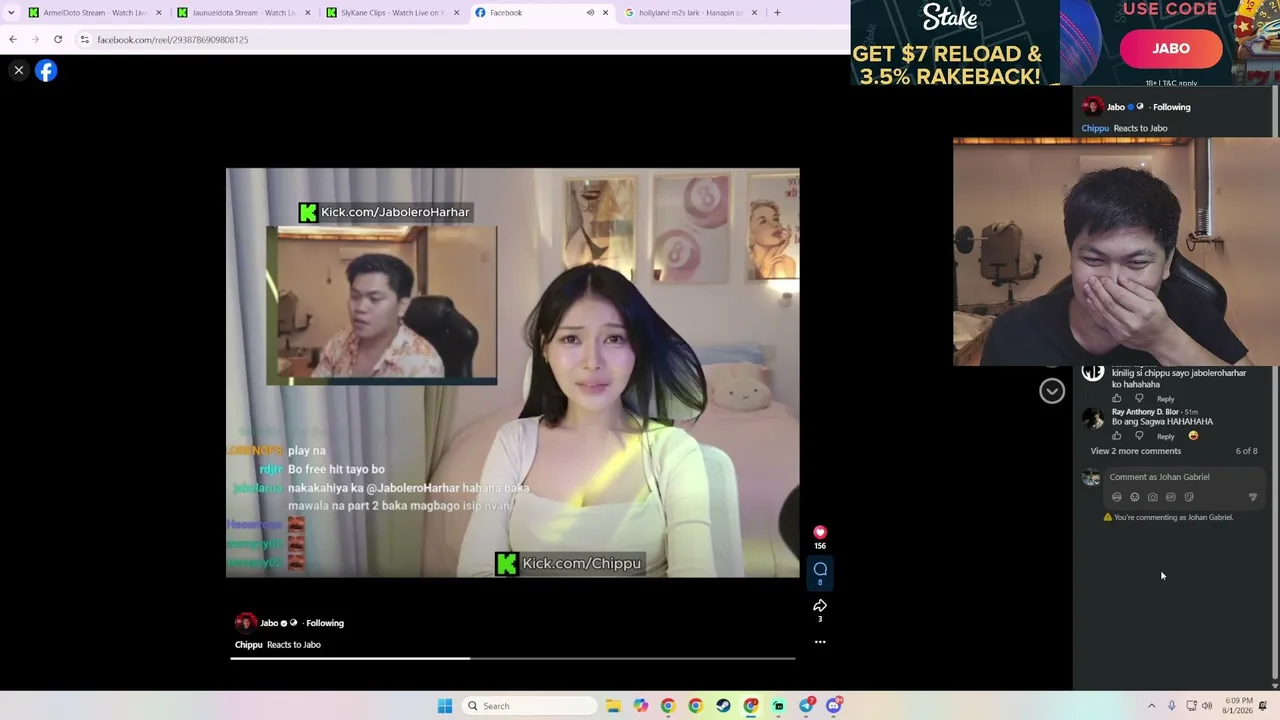This screenshot has width=1280, height=720.
Task: Go to the next reel with down chevron
Action: click(1052, 391)
